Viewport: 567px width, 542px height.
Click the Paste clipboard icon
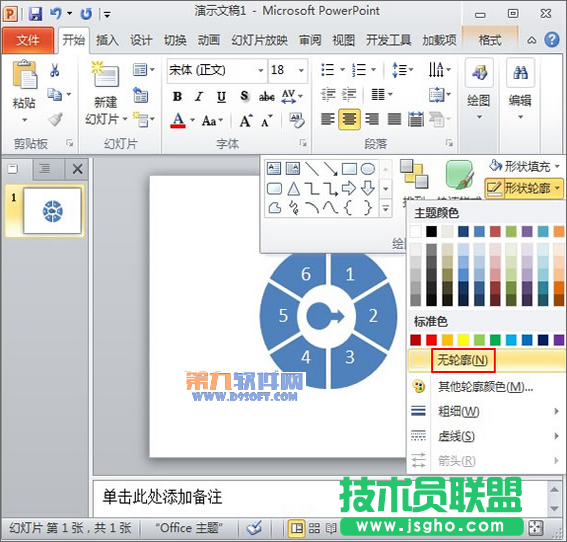tap(24, 75)
